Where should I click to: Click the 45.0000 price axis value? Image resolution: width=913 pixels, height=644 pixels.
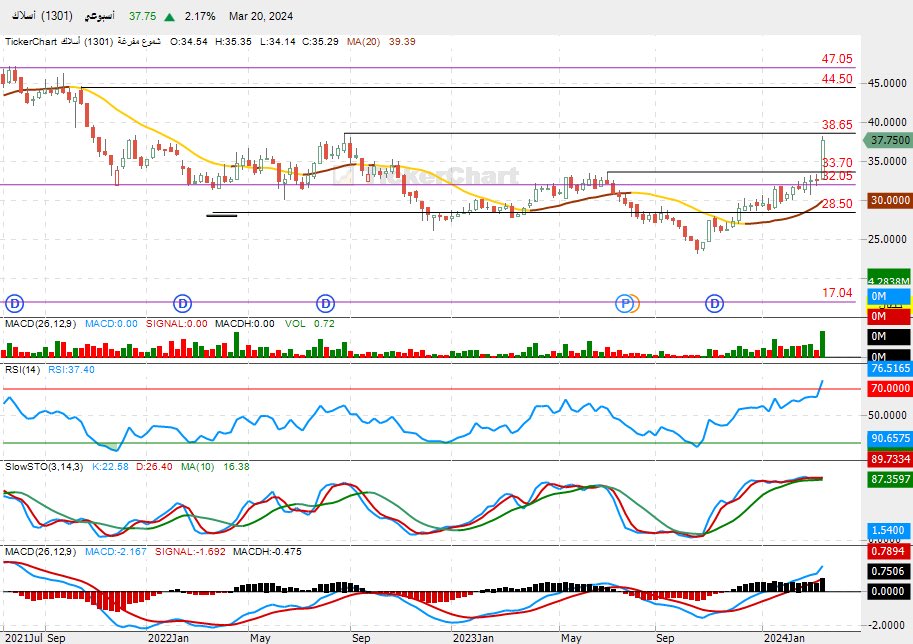click(887, 83)
